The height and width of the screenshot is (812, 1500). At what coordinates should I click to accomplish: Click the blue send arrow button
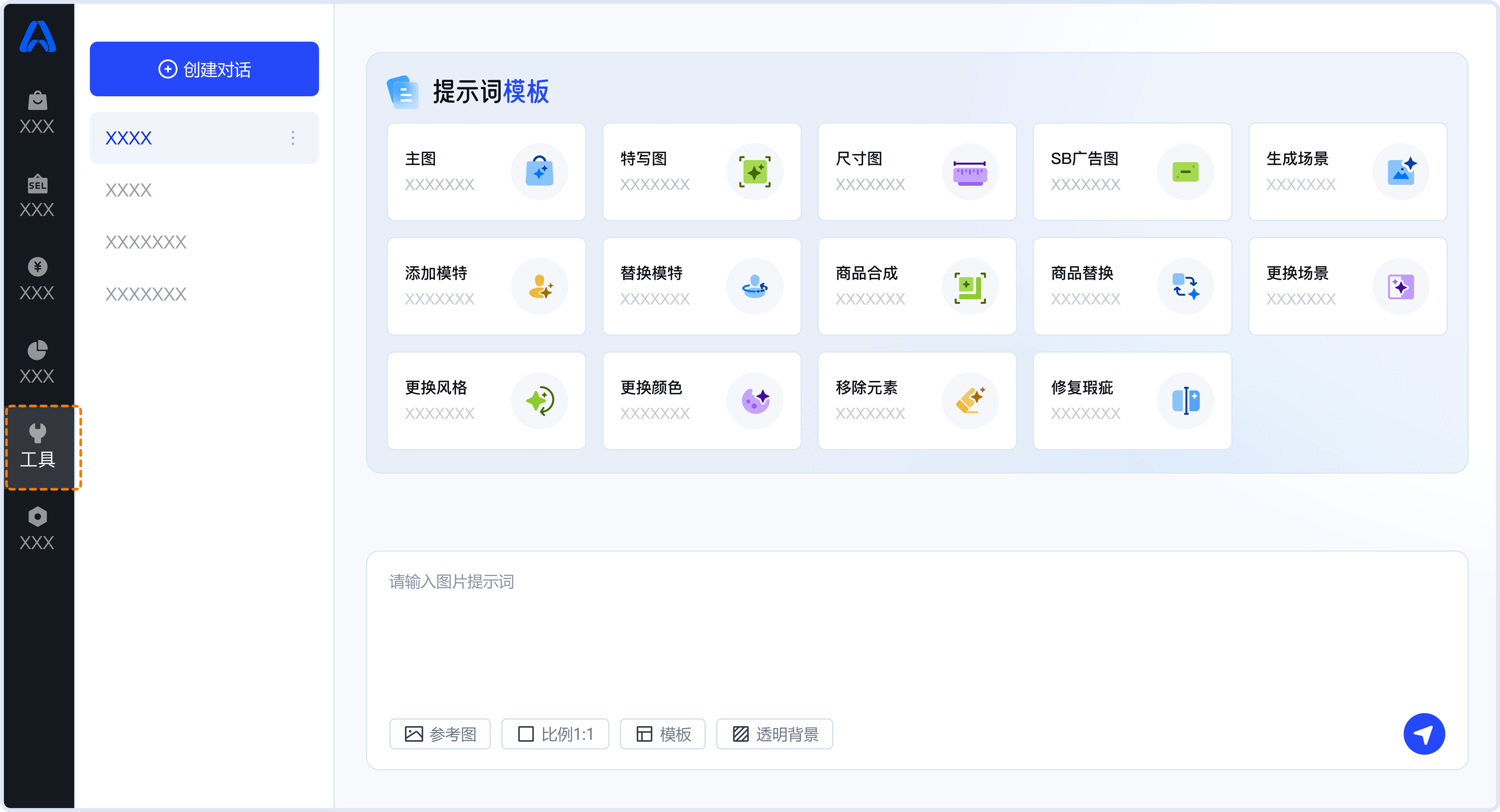[x=1424, y=734]
